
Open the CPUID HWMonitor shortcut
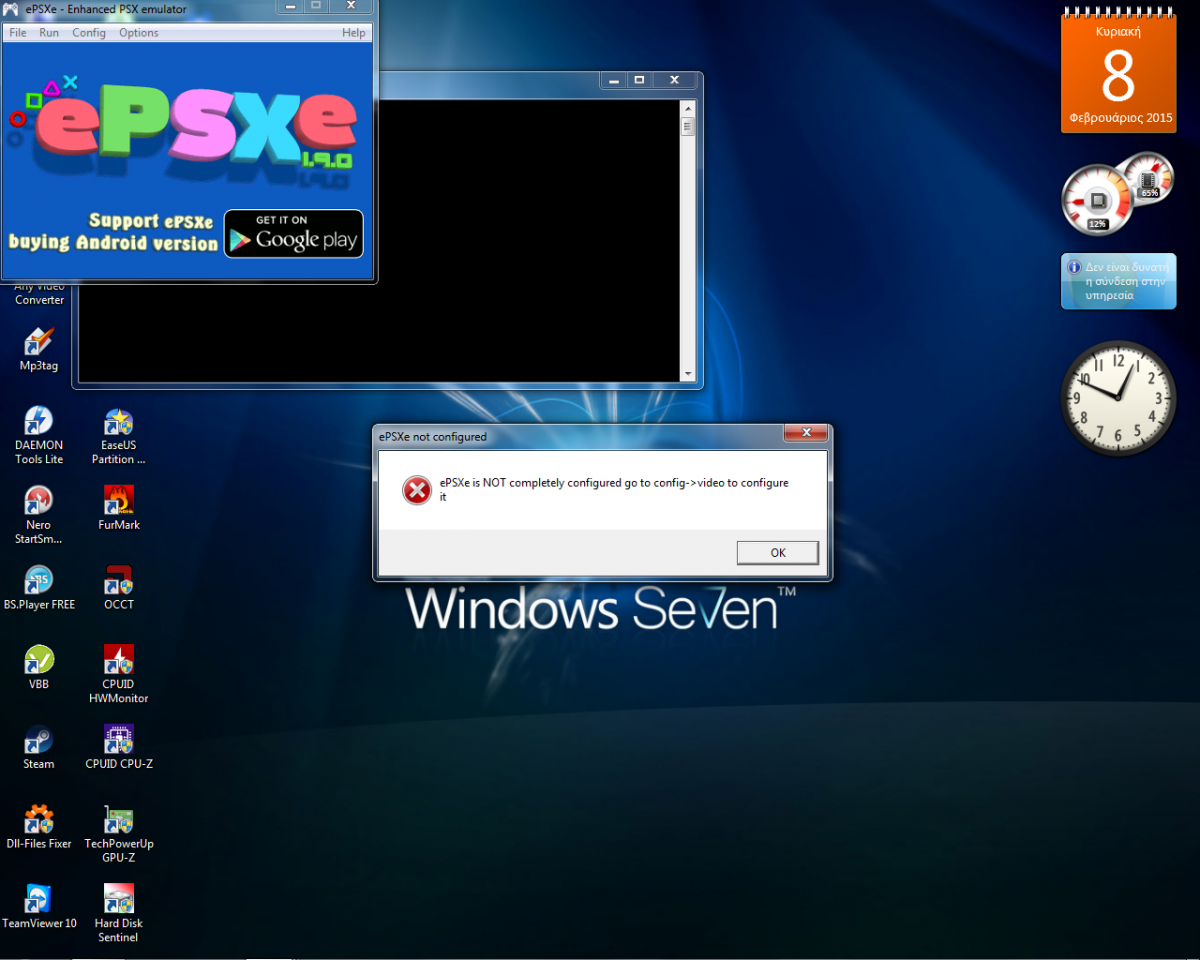(119, 676)
